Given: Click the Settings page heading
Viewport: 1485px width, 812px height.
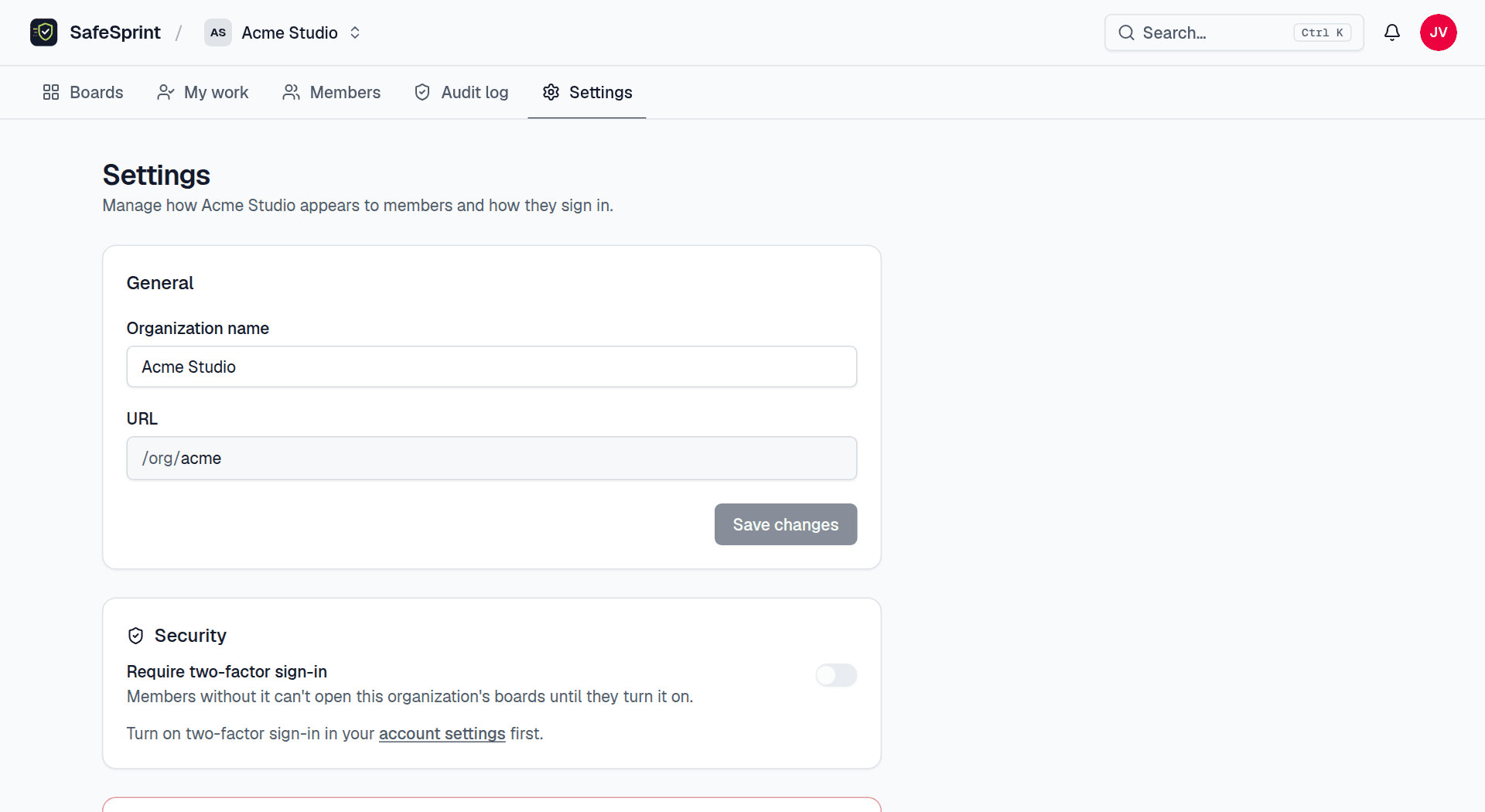Looking at the screenshot, I should click(x=156, y=175).
